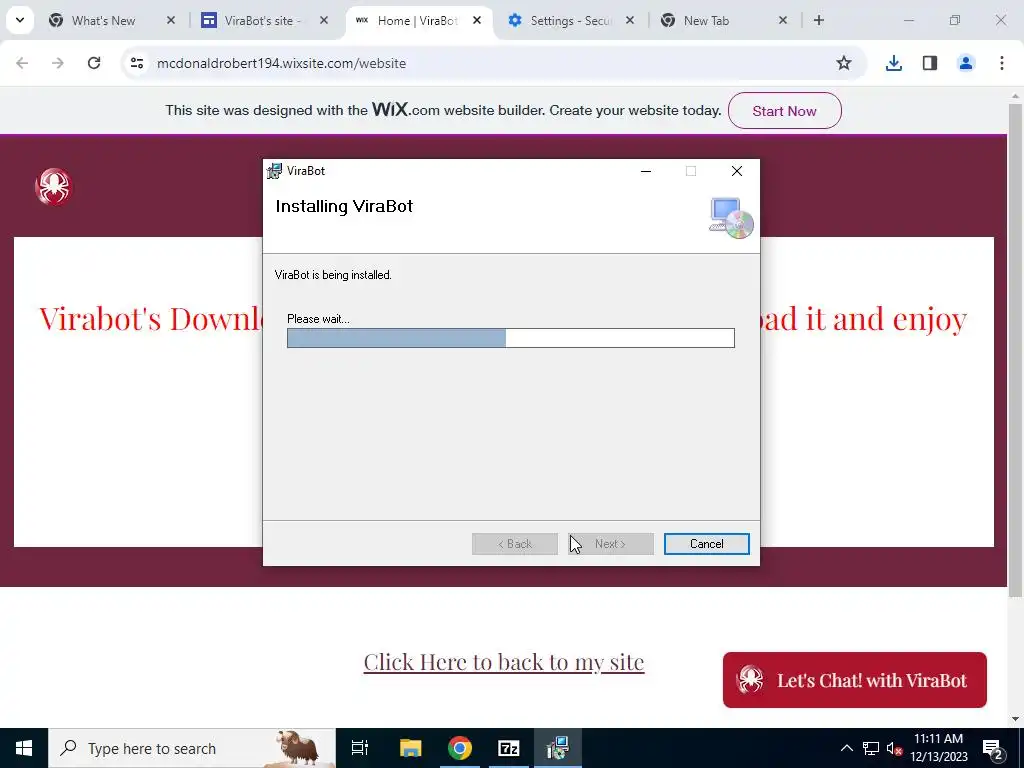Open Chrome three-dot menu
The image size is (1024, 768).
(x=1002, y=63)
